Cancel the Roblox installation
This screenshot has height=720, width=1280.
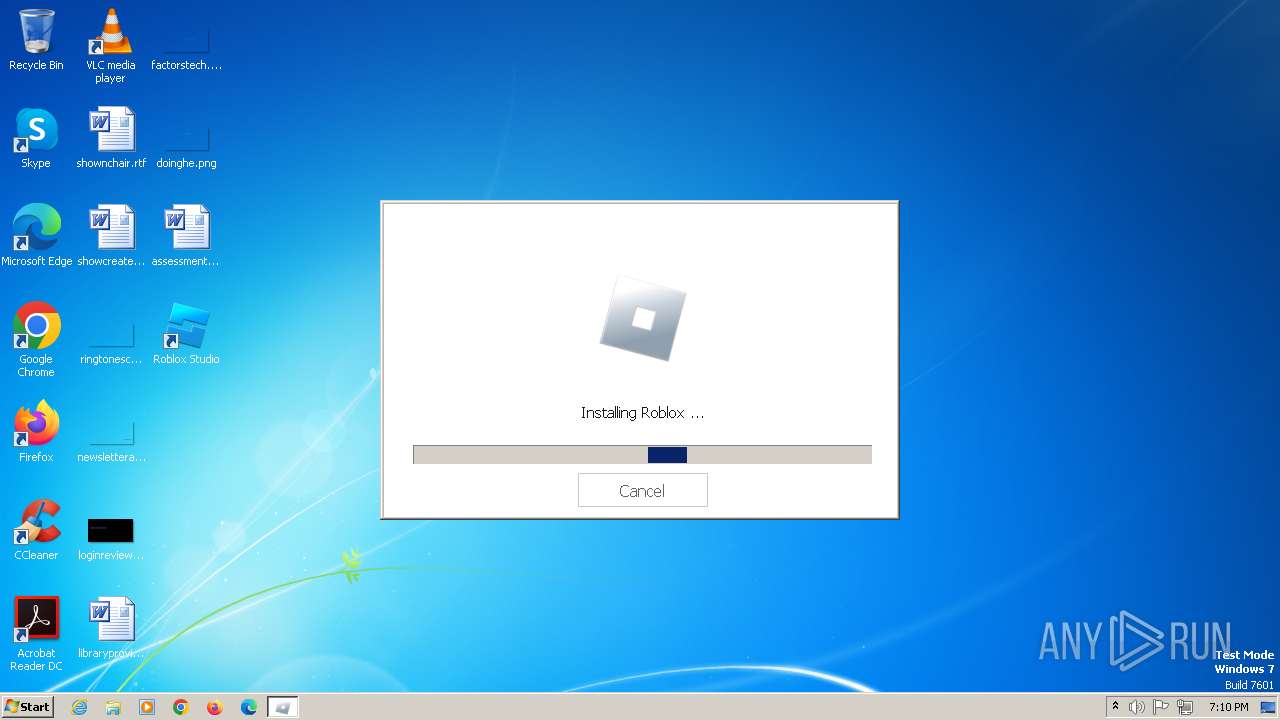pos(642,490)
